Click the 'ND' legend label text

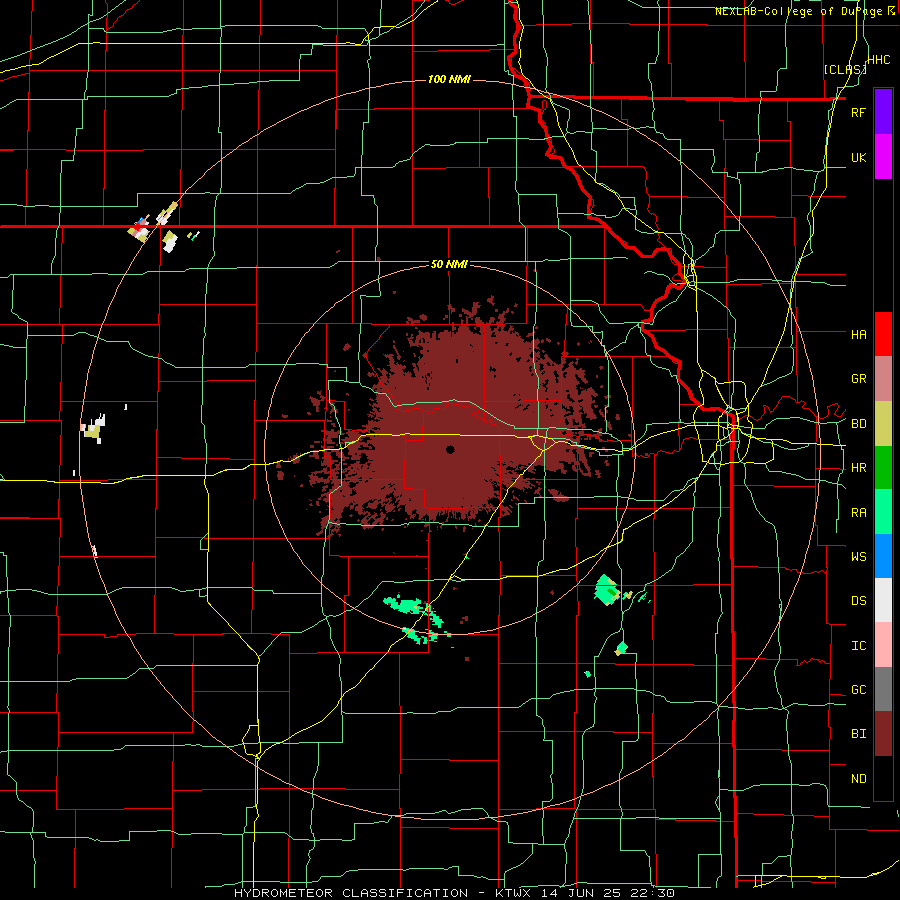(x=858, y=779)
